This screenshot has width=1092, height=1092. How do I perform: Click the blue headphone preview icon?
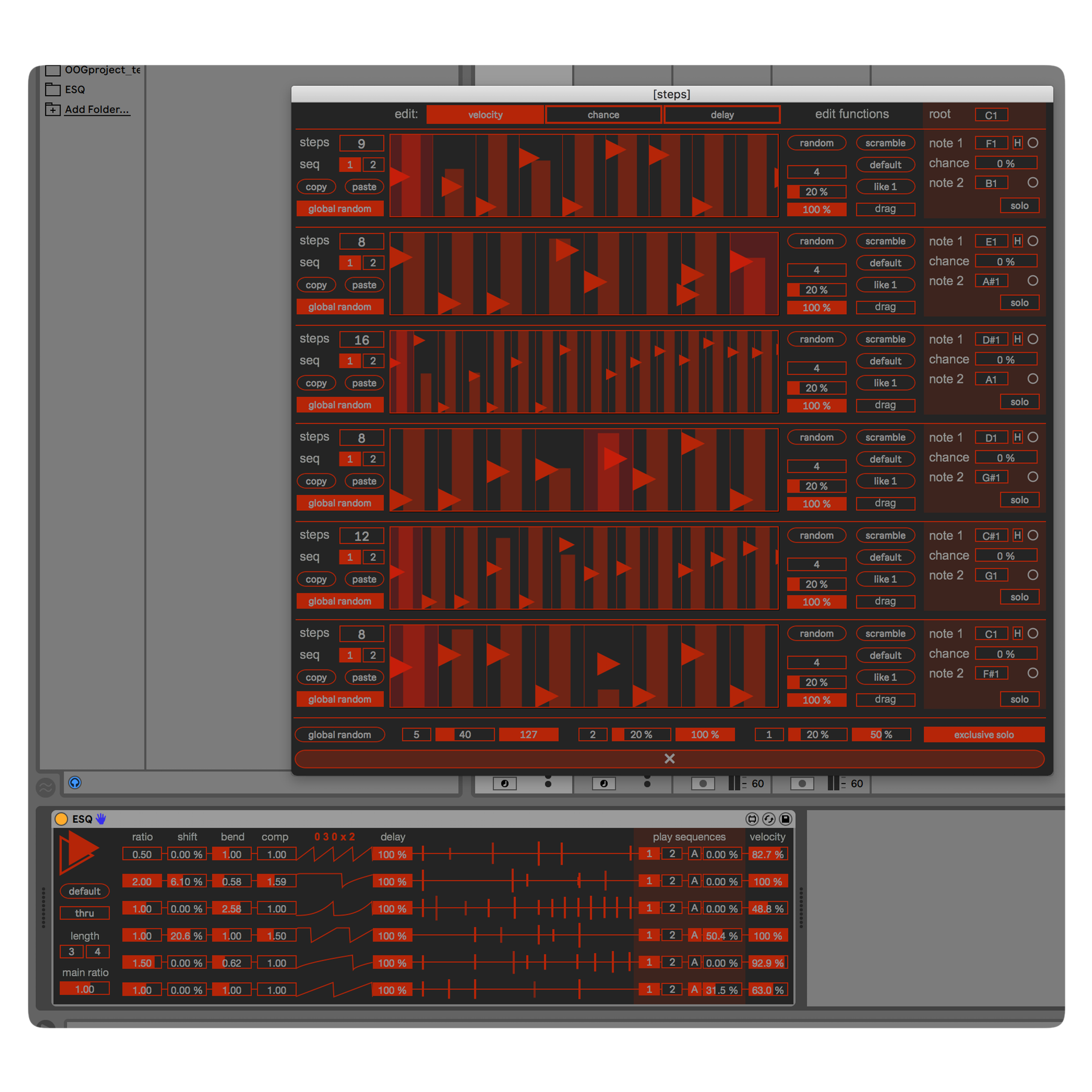point(75,783)
